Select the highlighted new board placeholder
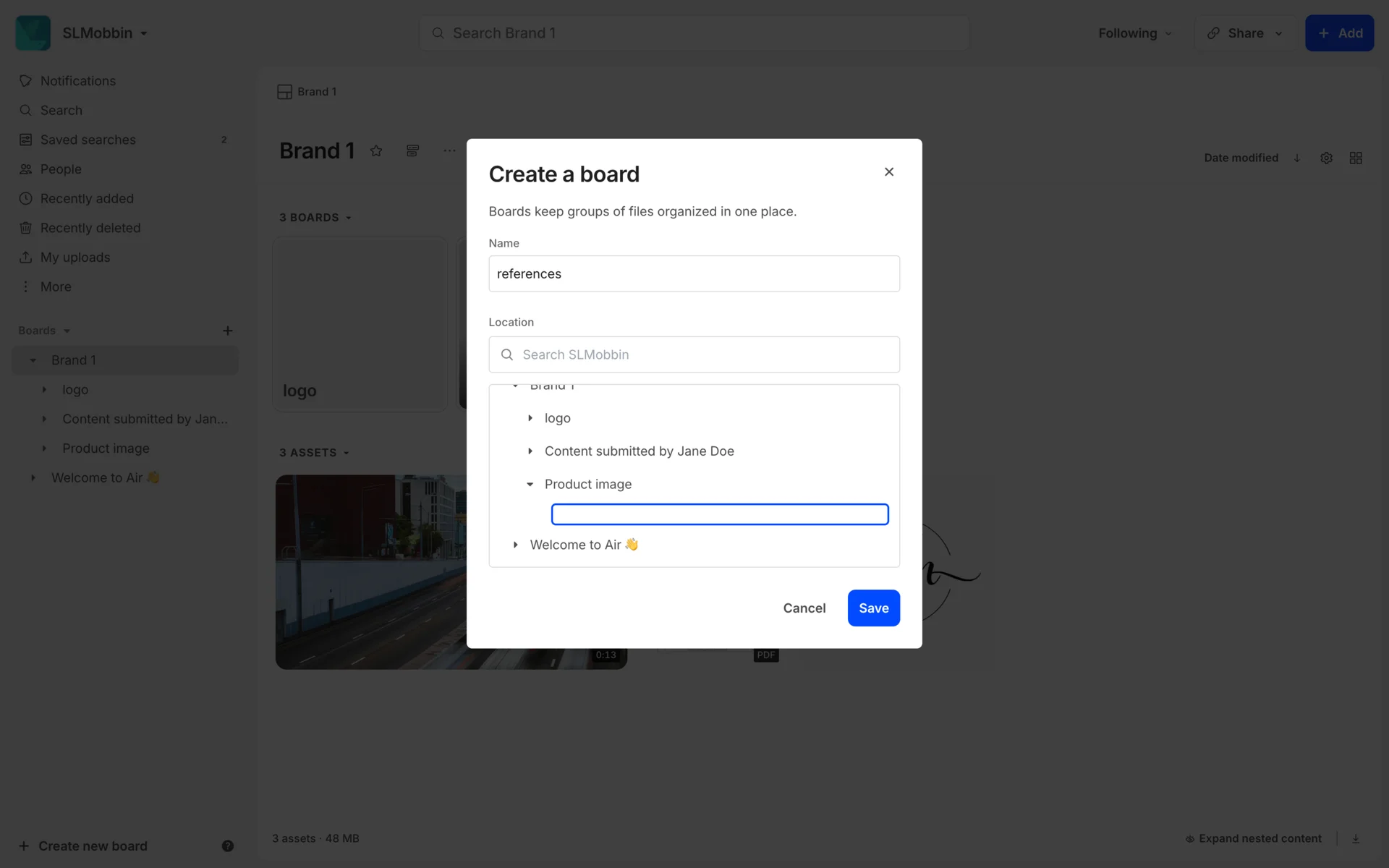1389x868 pixels. (x=719, y=514)
